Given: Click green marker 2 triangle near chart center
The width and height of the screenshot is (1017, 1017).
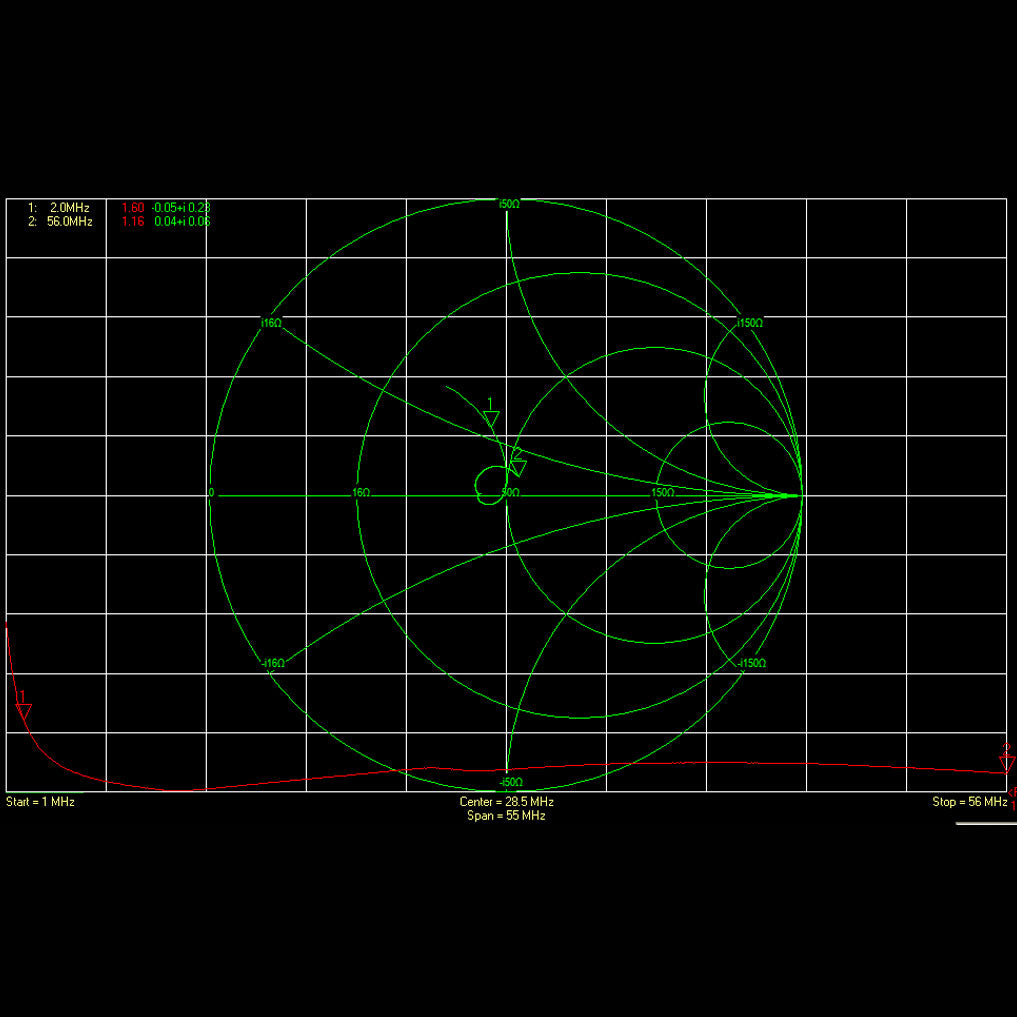Looking at the screenshot, I should pyautogui.click(x=518, y=465).
